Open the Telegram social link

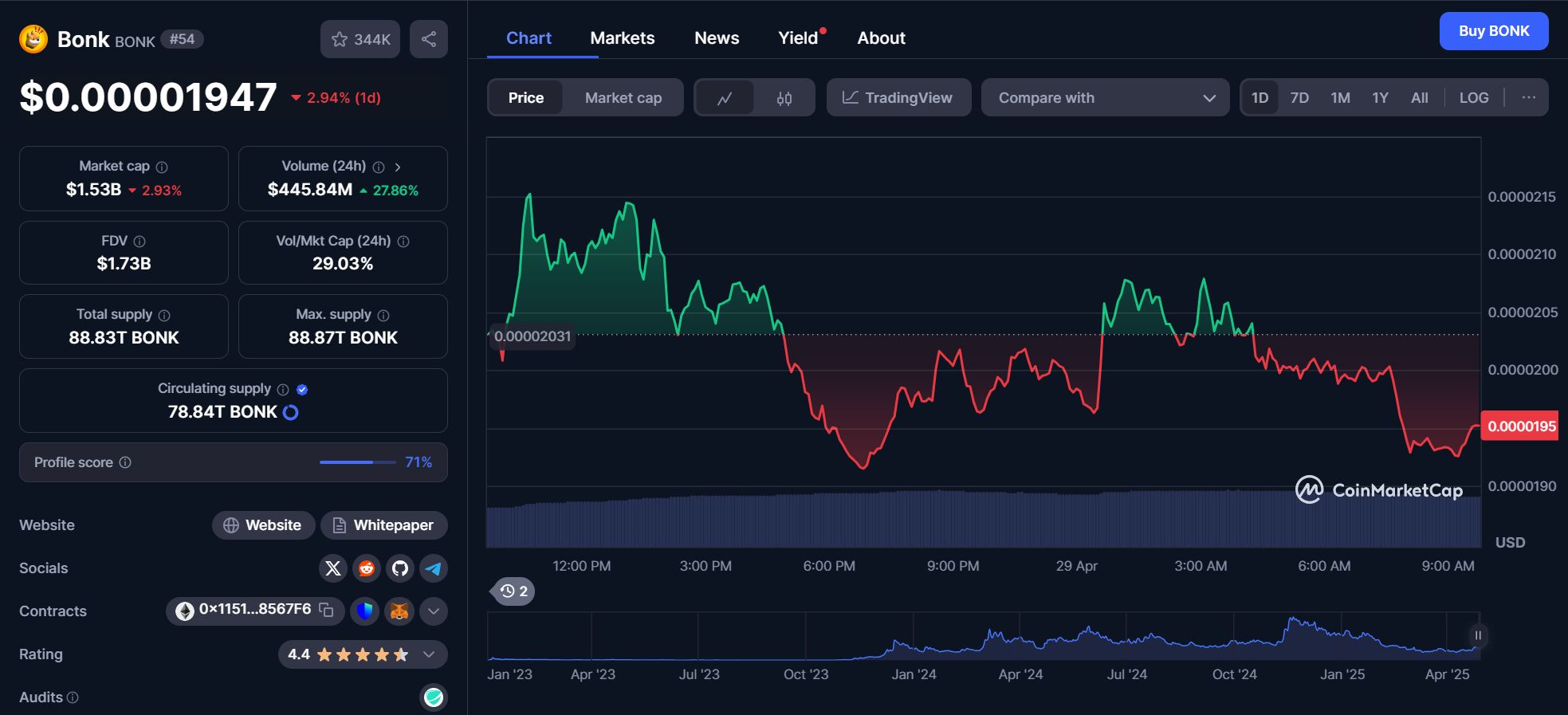[x=434, y=568]
